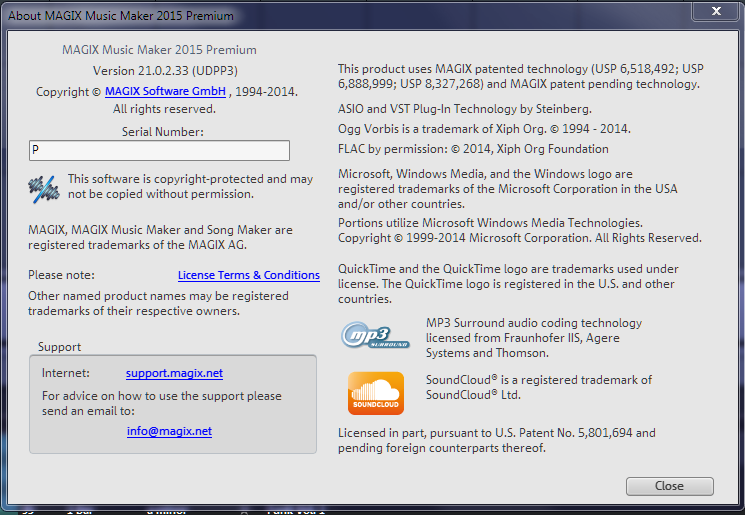This screenshot has height=515, width=745.
Task: Click the info@magix.net email link
Action: pos(169,431)
